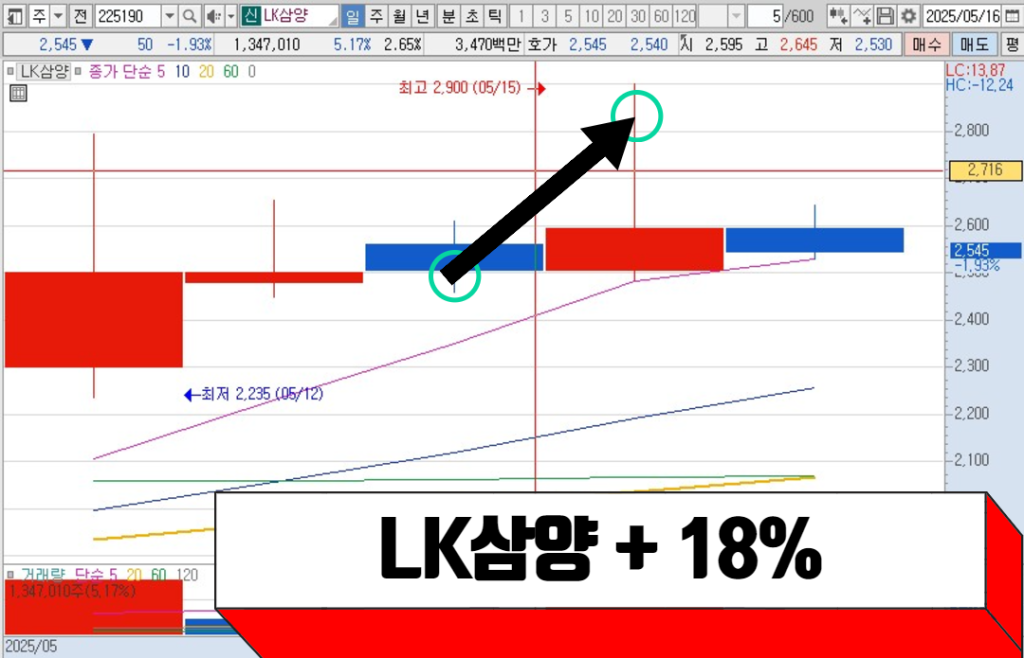Click the green 신 badge icon
Image resolution: width=1024 pixels, height=658 pixels.
(x=250, y=15)
